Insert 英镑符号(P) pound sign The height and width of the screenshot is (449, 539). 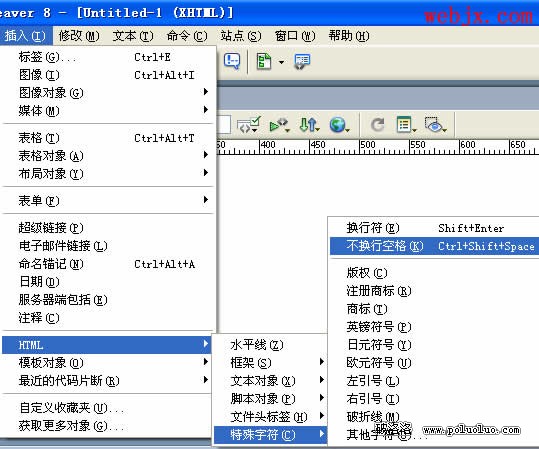pyautogui.click(x=434, y=327)
